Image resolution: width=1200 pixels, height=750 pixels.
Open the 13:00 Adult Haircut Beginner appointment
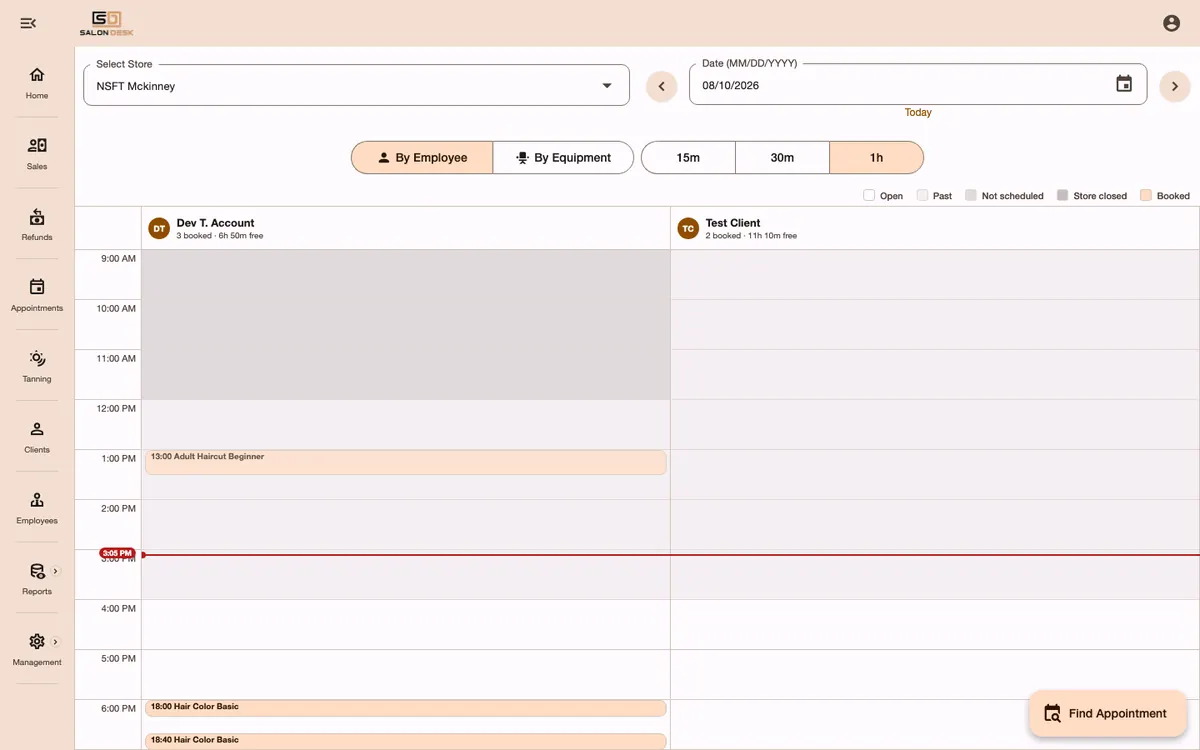click(x=406, y=462)
